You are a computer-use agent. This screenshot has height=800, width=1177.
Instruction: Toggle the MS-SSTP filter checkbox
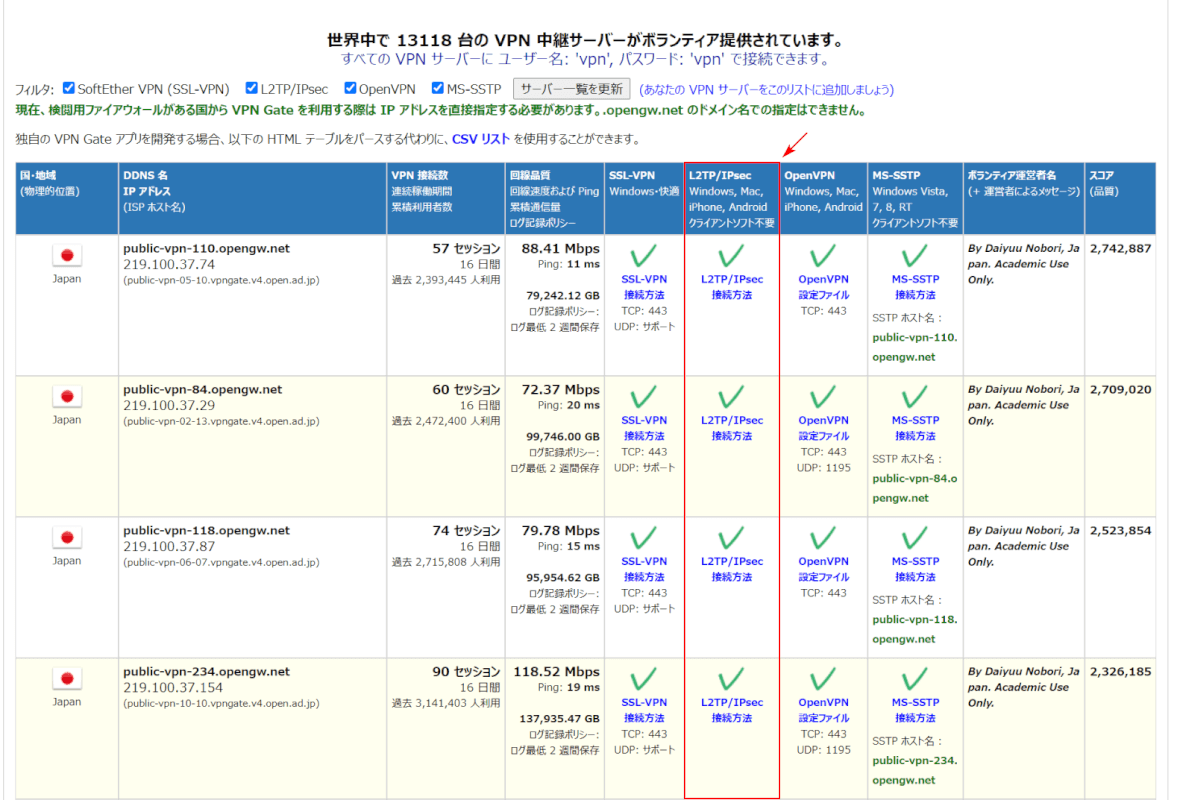click(x=438, y=89)
